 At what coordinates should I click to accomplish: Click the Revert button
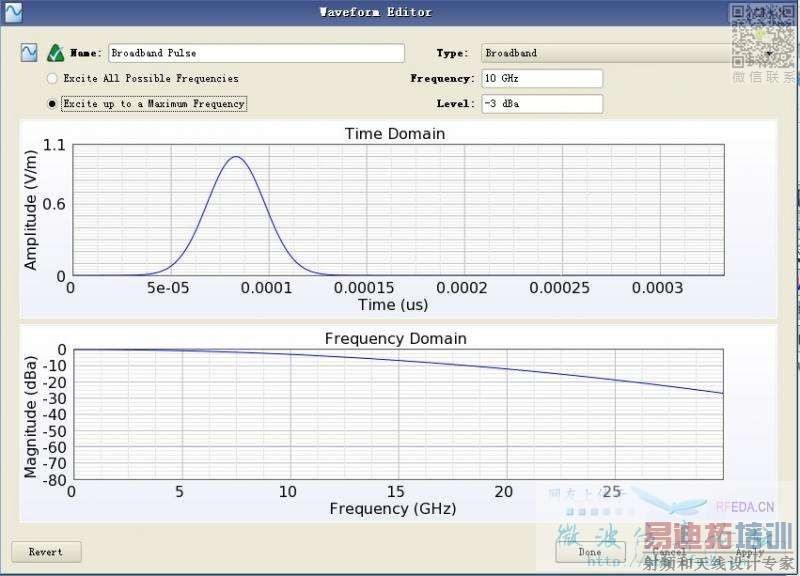[x=46, y=552]
